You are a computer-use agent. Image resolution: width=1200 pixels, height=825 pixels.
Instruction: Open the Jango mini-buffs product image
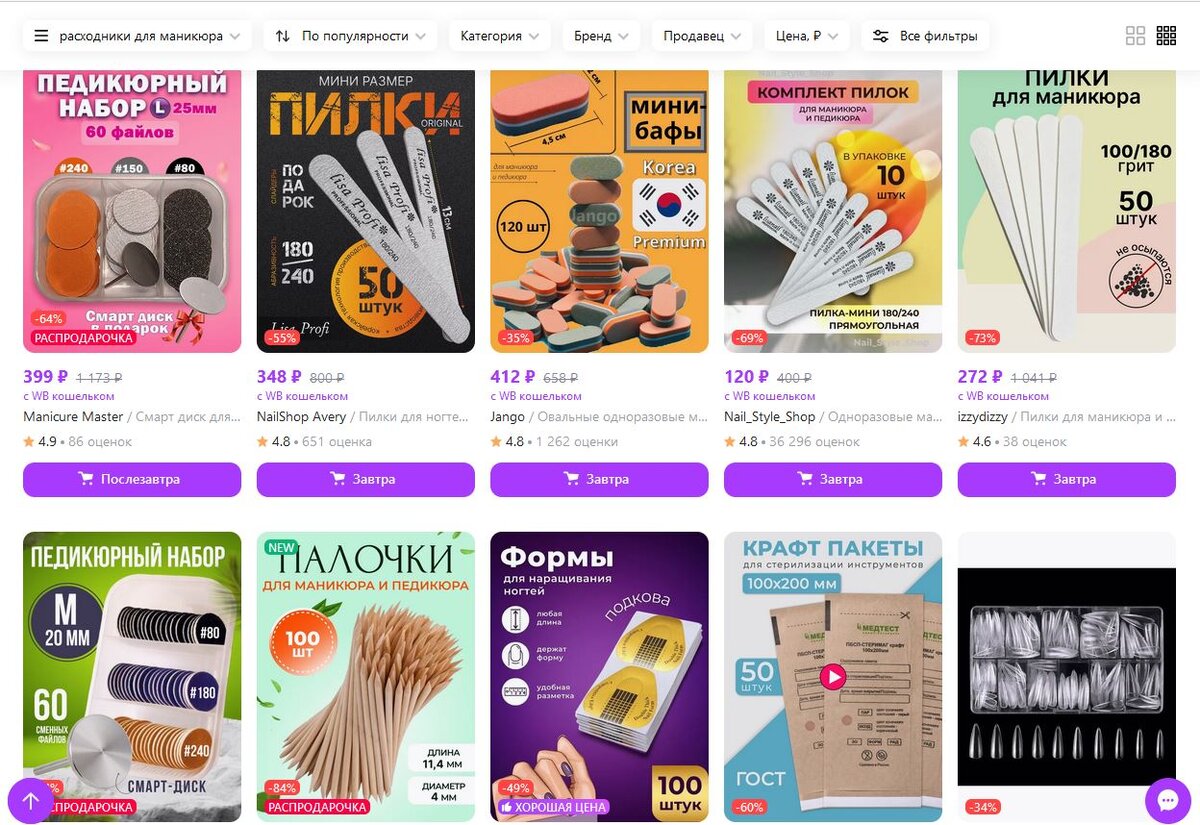[599, 211]
